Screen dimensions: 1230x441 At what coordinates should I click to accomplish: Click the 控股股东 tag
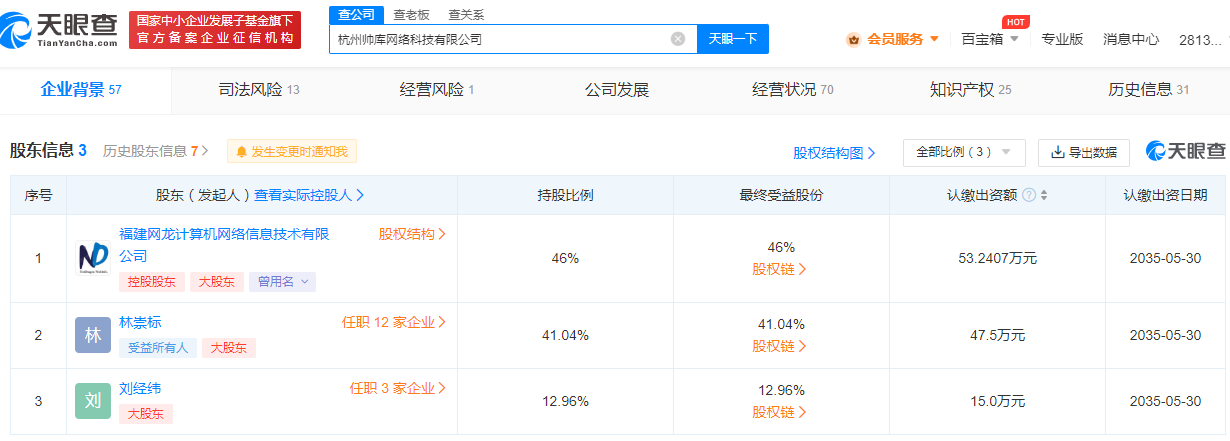(x=151, y=282)
